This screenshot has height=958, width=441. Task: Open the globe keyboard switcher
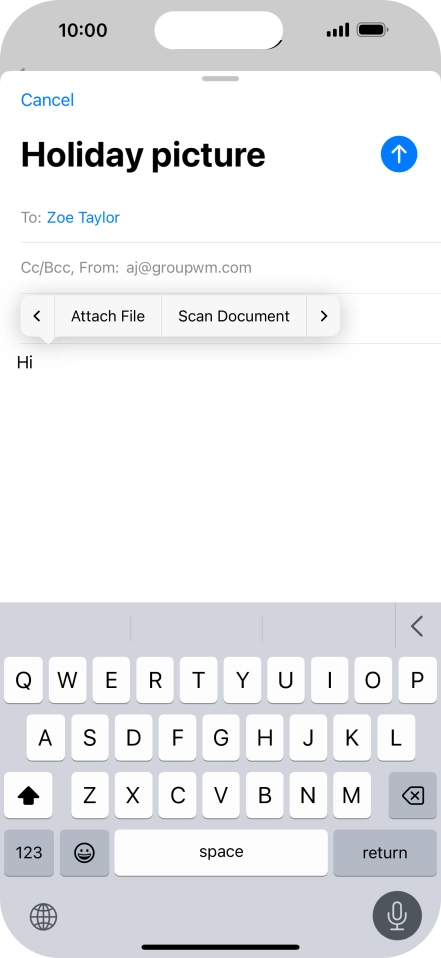(x=43, y=916)
